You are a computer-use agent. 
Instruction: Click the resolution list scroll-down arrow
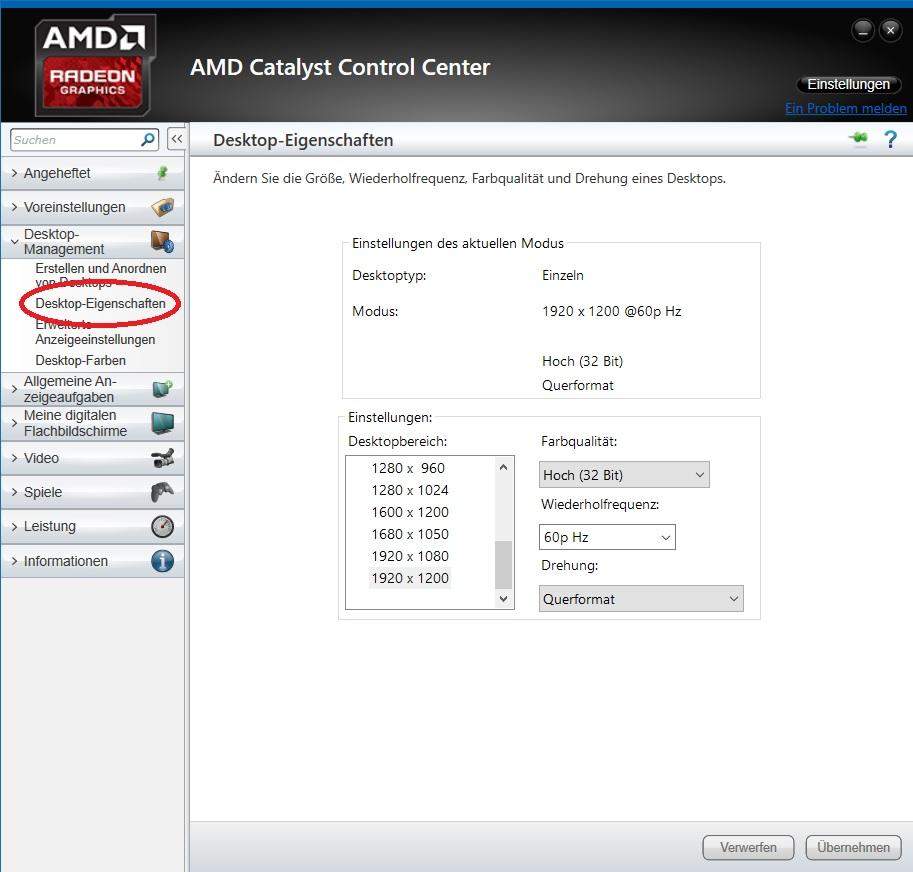click(x=504, y=598)
